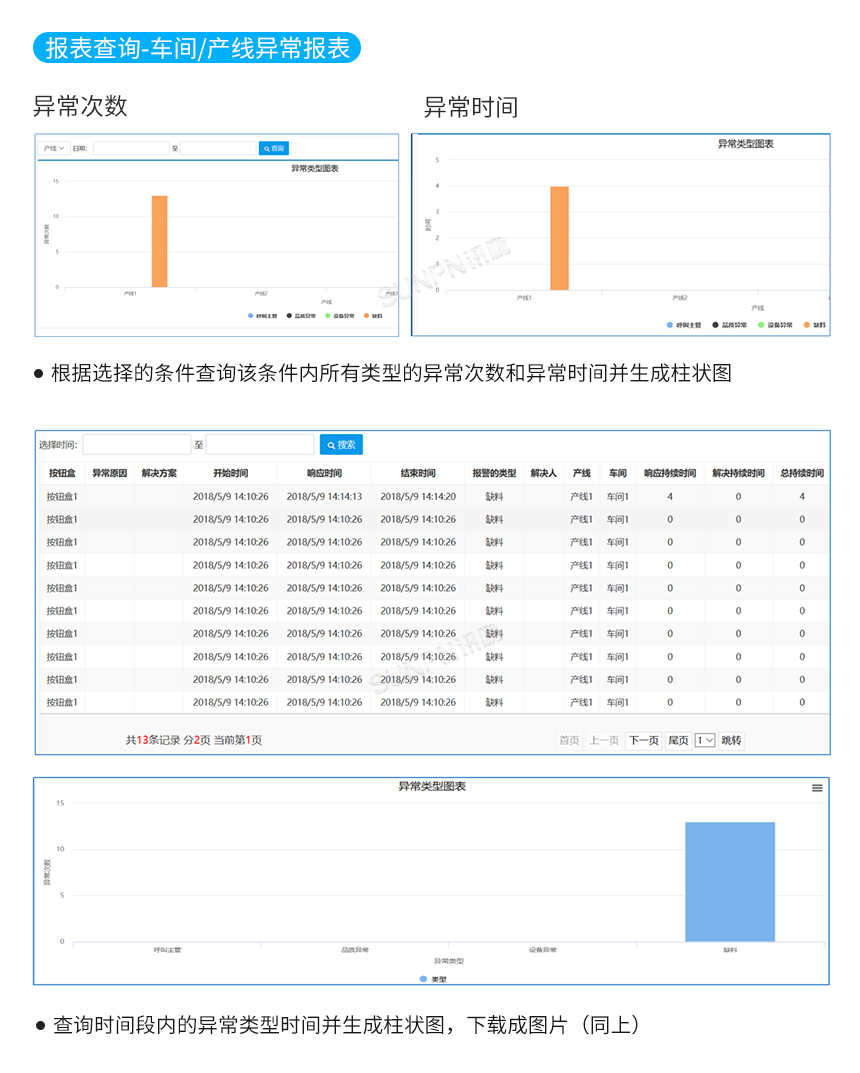Click the blue 缺料 bar in bottom chart

[x=730, y=882]
